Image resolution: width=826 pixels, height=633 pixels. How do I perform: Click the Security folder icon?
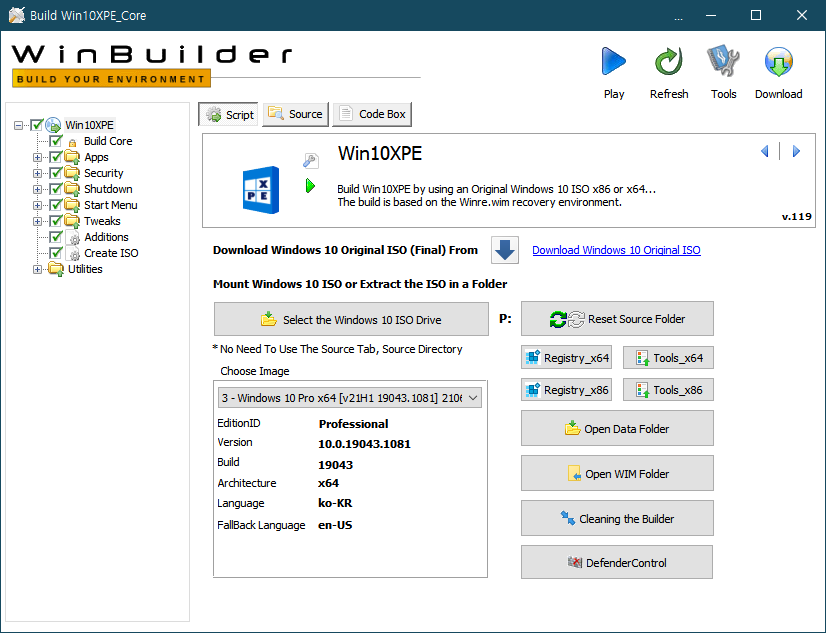(72, 173)
